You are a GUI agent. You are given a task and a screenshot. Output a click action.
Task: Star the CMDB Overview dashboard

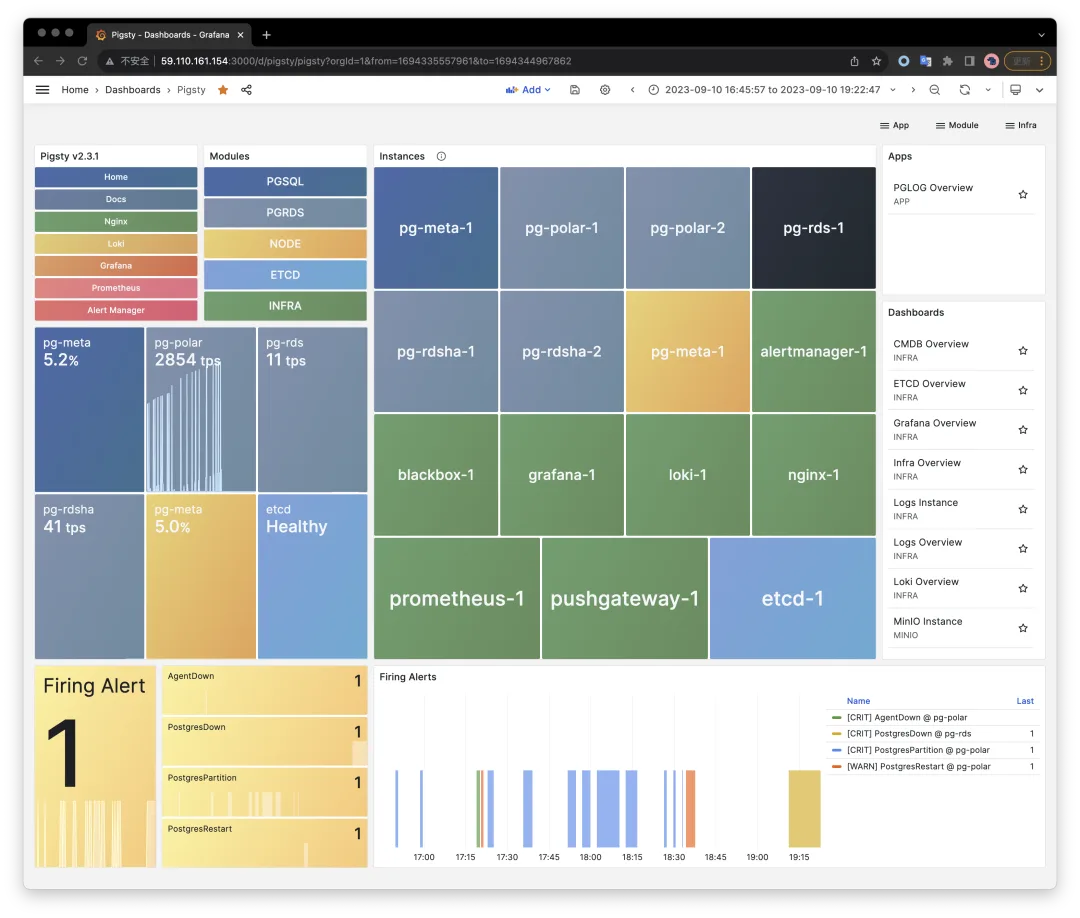pos(1023,351)
